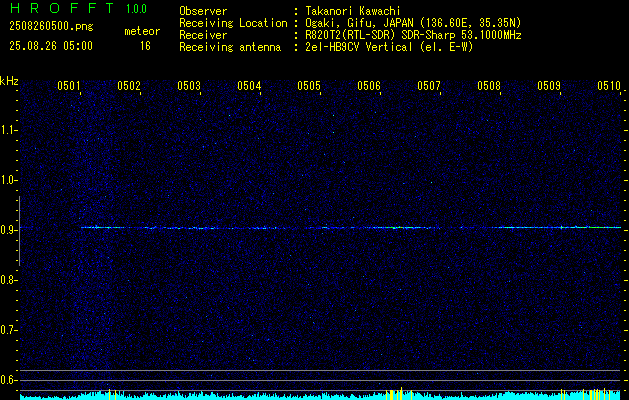Click the 0.9 kHz axis label
The width and height of the screenshot is (629, 400).
[8, 230]
